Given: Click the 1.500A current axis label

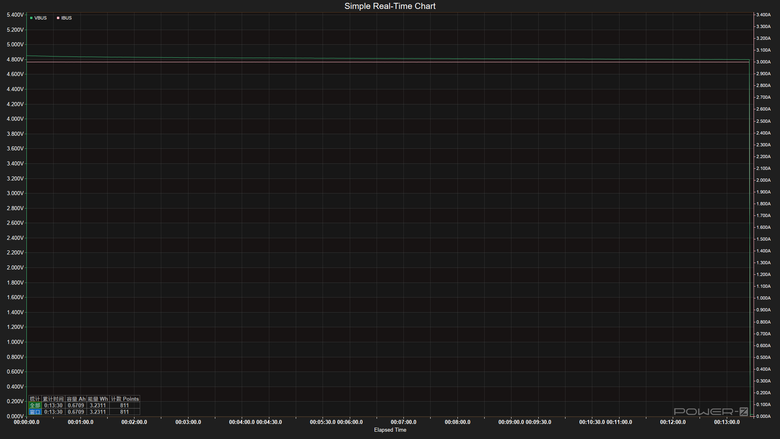Looking at the screenshot, I should (x=763, y=239).
